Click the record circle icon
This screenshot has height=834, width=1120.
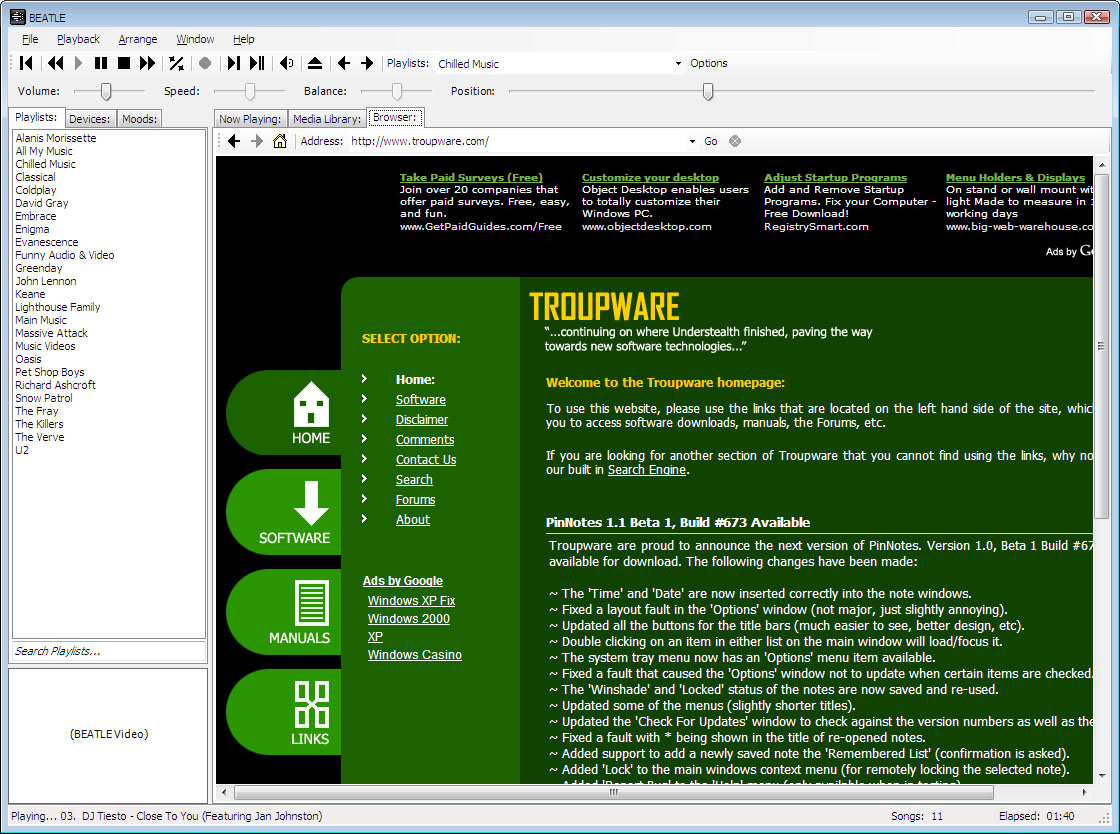205,64
